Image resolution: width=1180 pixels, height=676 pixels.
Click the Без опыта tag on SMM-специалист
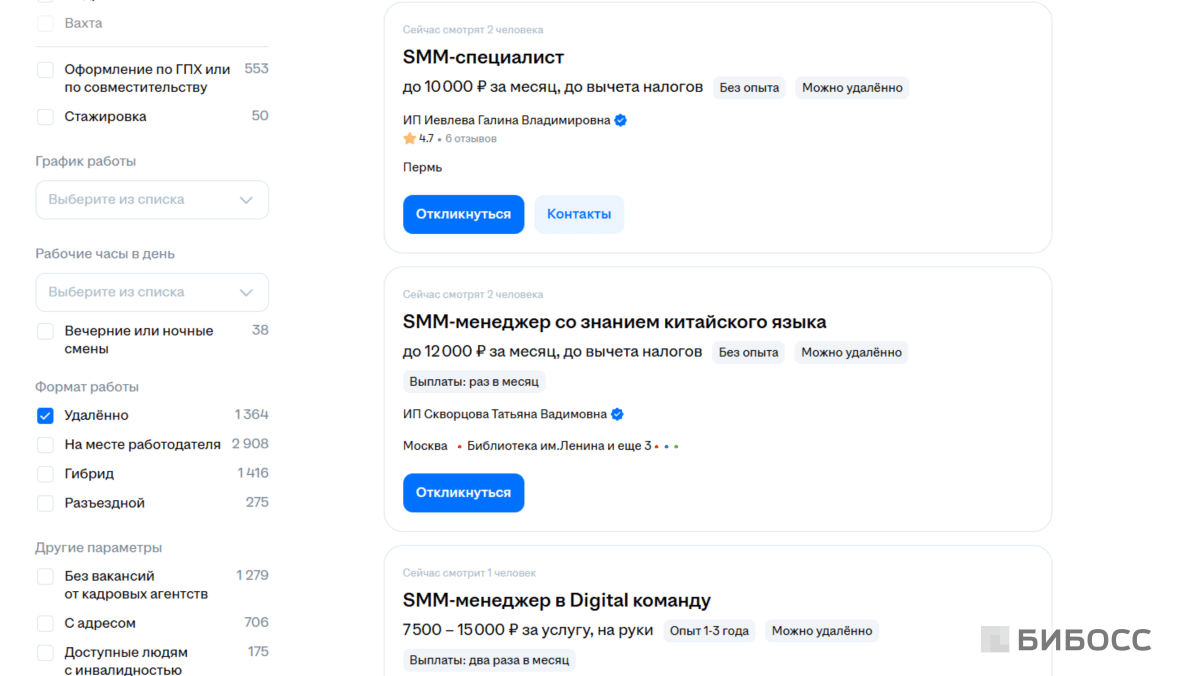(x=748, y=87)
